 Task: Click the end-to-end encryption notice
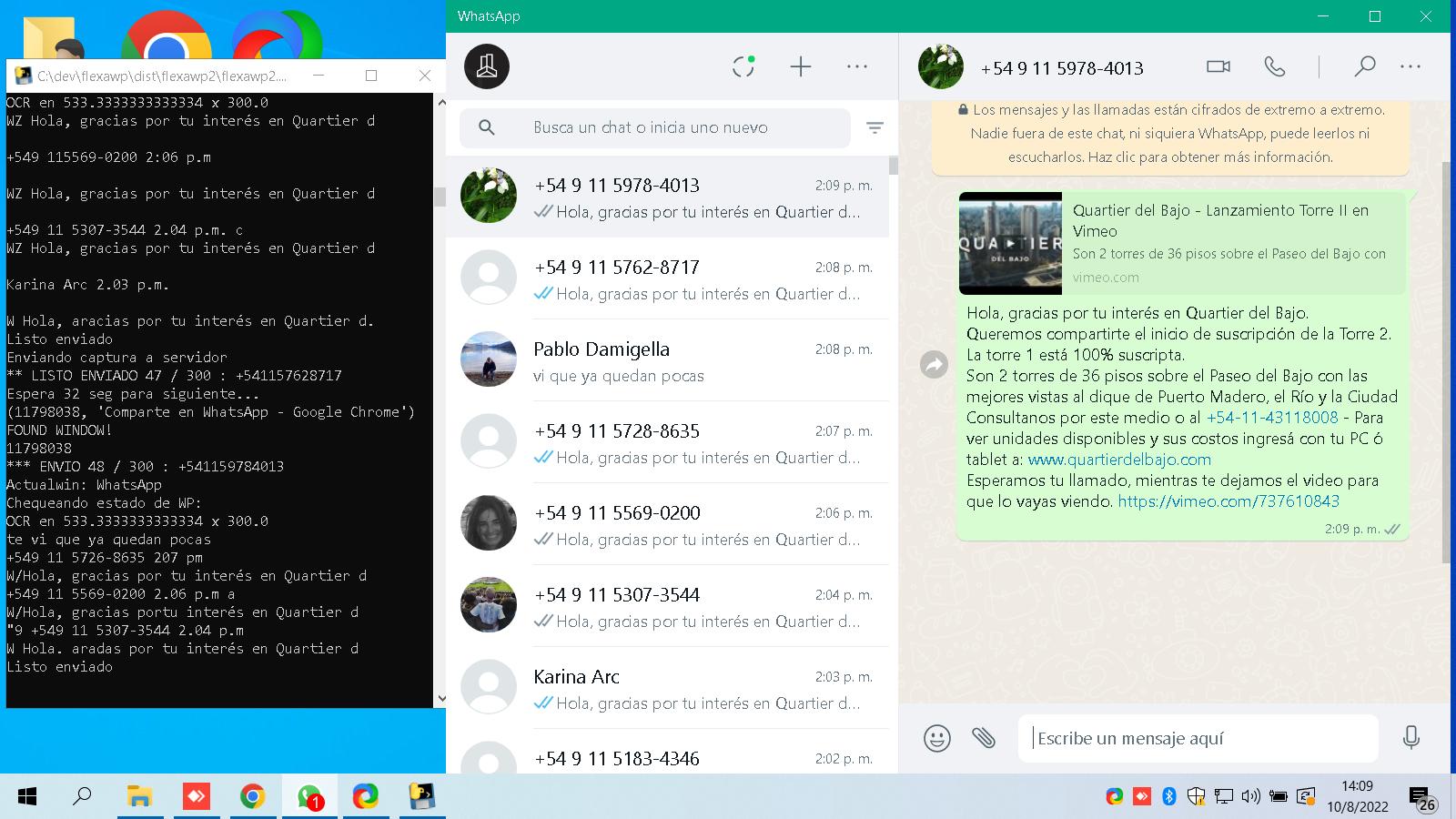pyautogui.click(x=1170, y=134)
